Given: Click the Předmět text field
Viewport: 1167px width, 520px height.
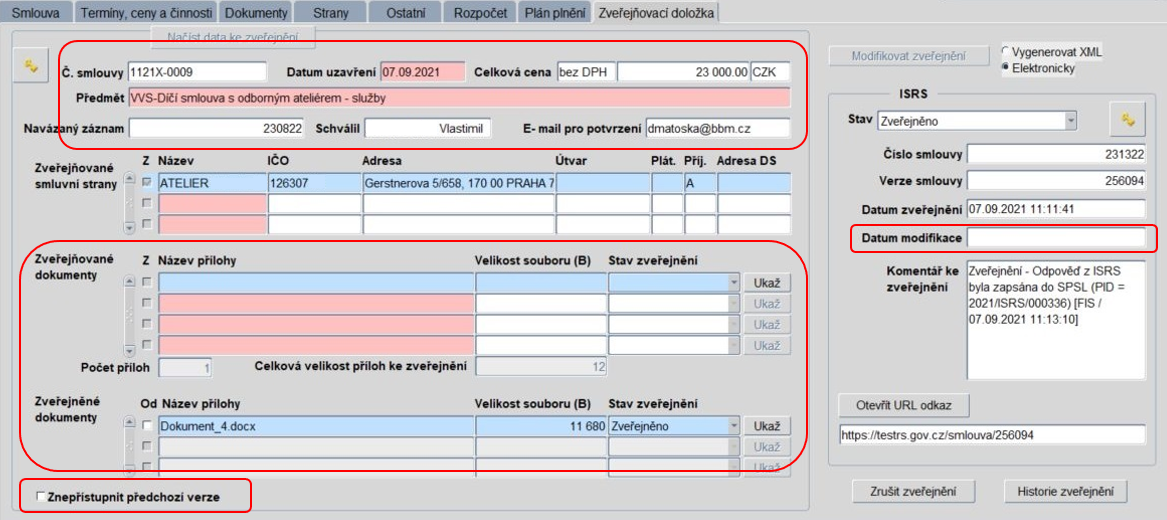Looking at the screenshot, I should (x=458, y=97).
